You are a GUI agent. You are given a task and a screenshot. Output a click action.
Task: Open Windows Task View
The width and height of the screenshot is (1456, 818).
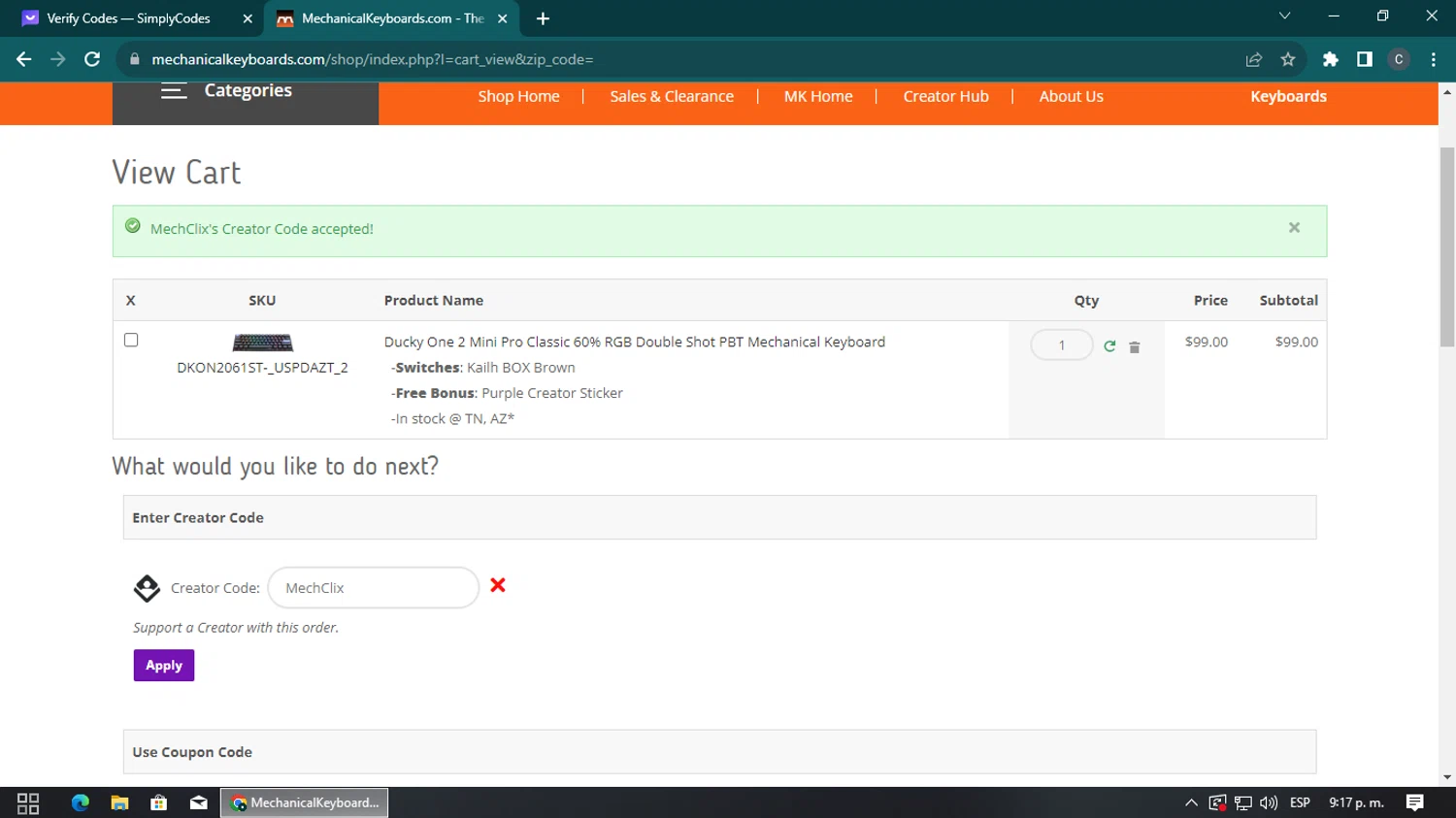tap(28, 802)
